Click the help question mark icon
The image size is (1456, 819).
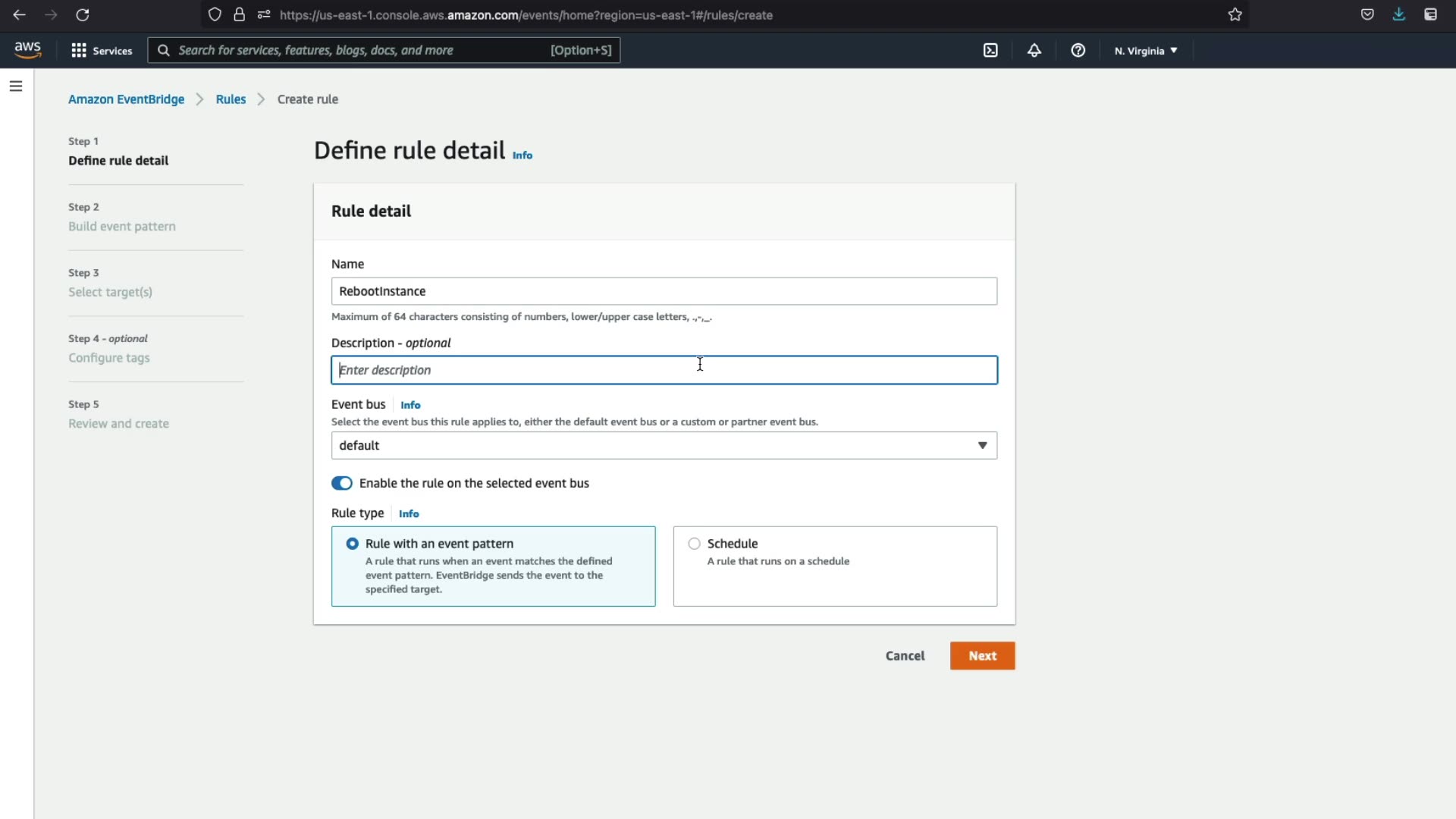tap(1078, 50)
